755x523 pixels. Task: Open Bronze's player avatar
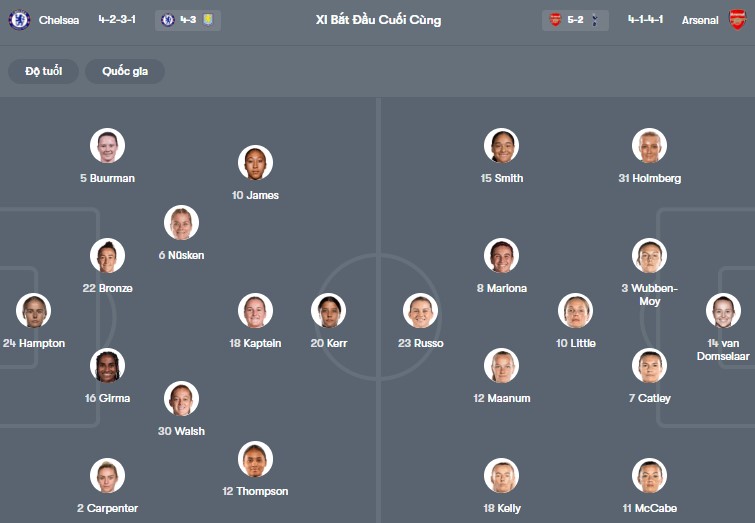coord(107,256)
